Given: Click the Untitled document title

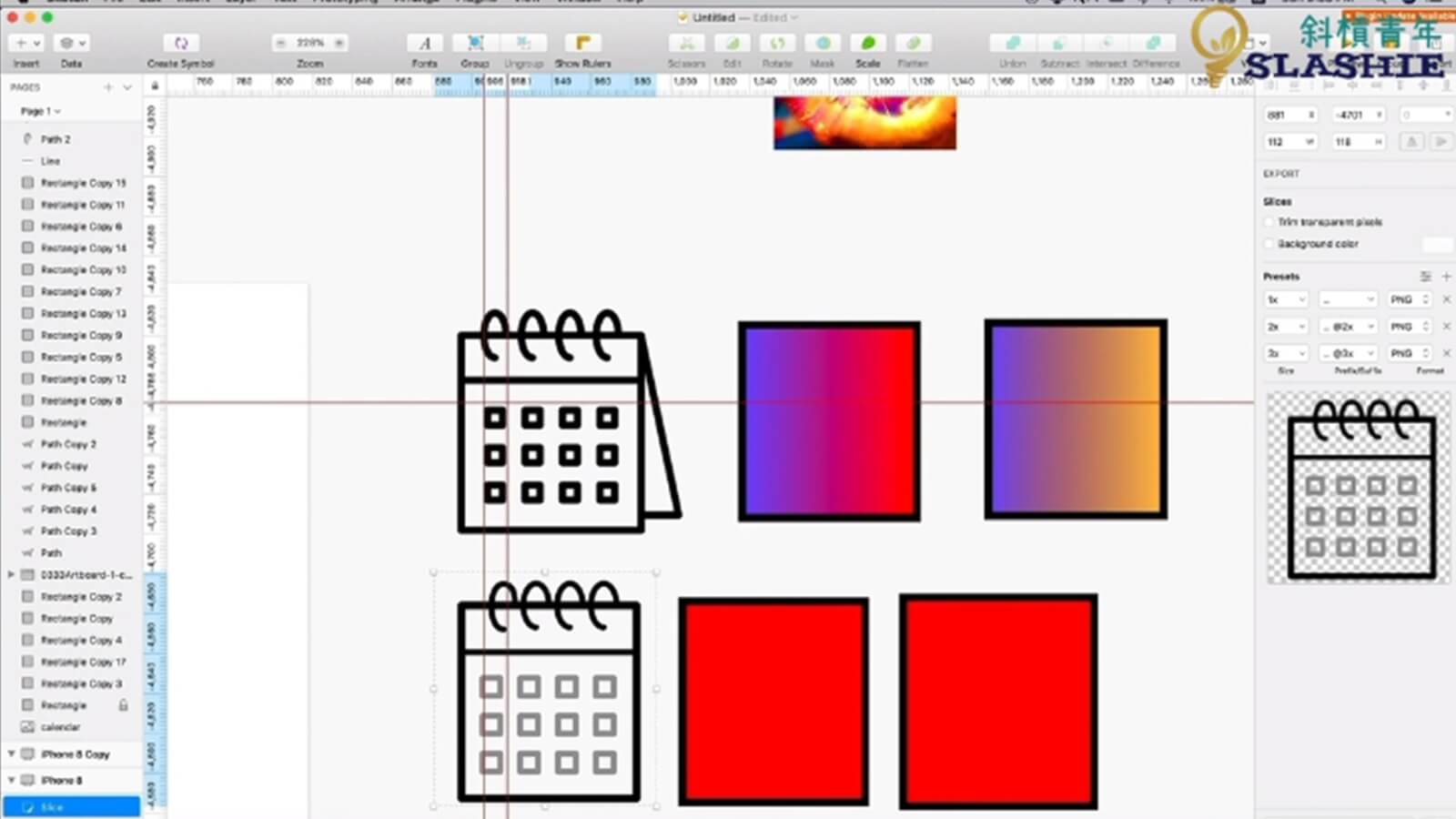Looking at the screenshot, I should [x=713, y=17].
